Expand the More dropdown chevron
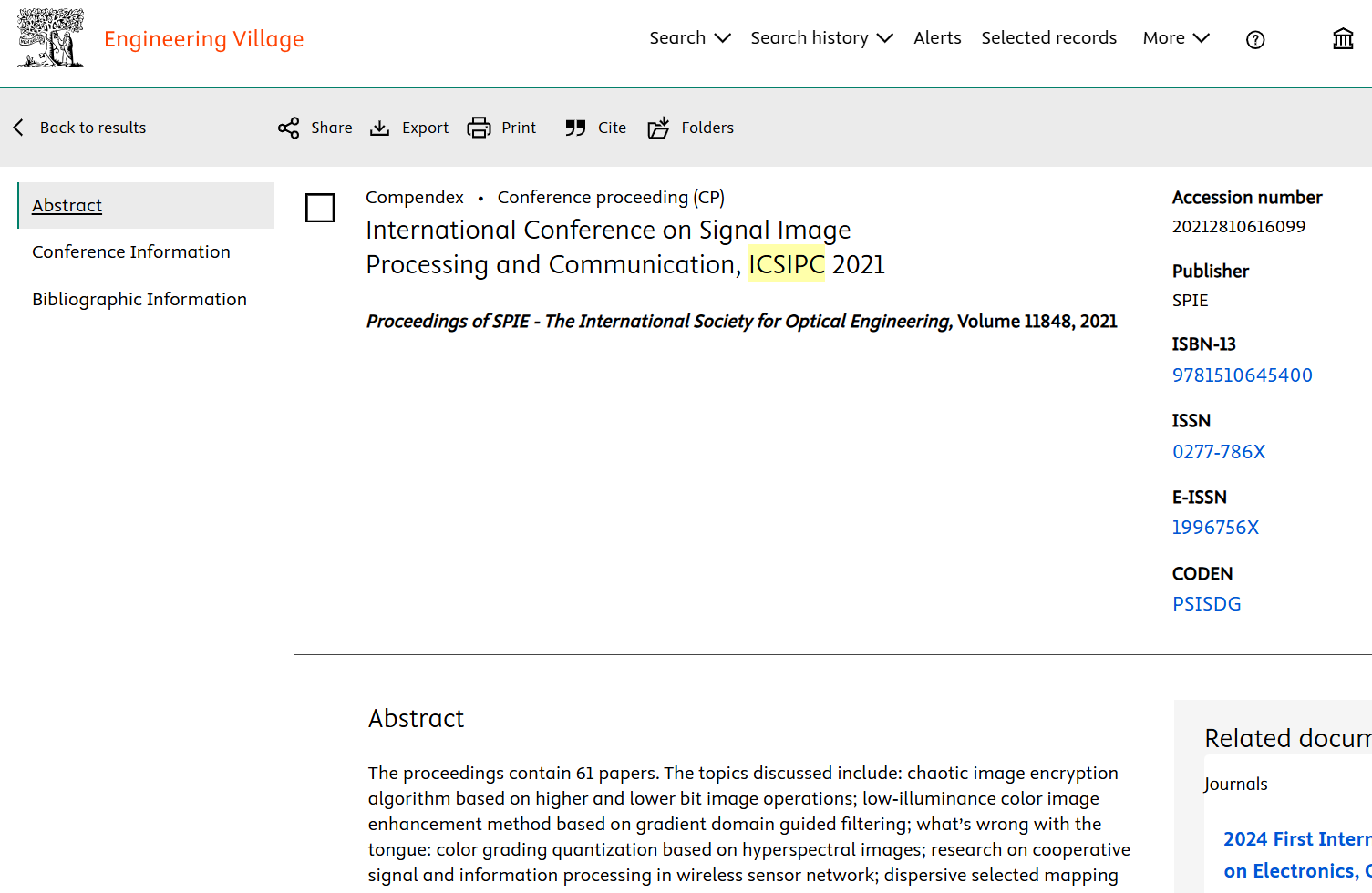Image resolution: width=1372 pixels, height=893 pixels. click(1202, 38)
